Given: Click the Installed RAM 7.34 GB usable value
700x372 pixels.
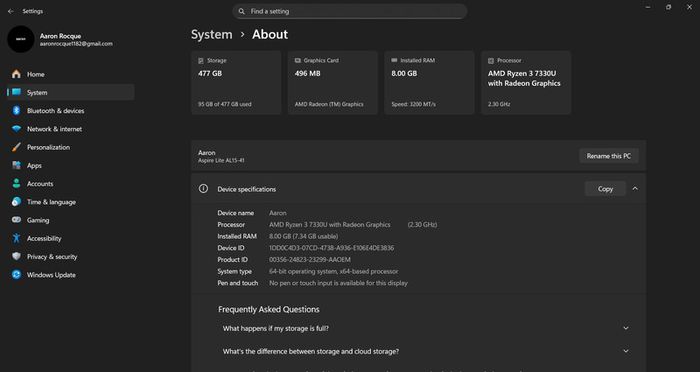Looking at the screenshot, I should tap(304, 236).
